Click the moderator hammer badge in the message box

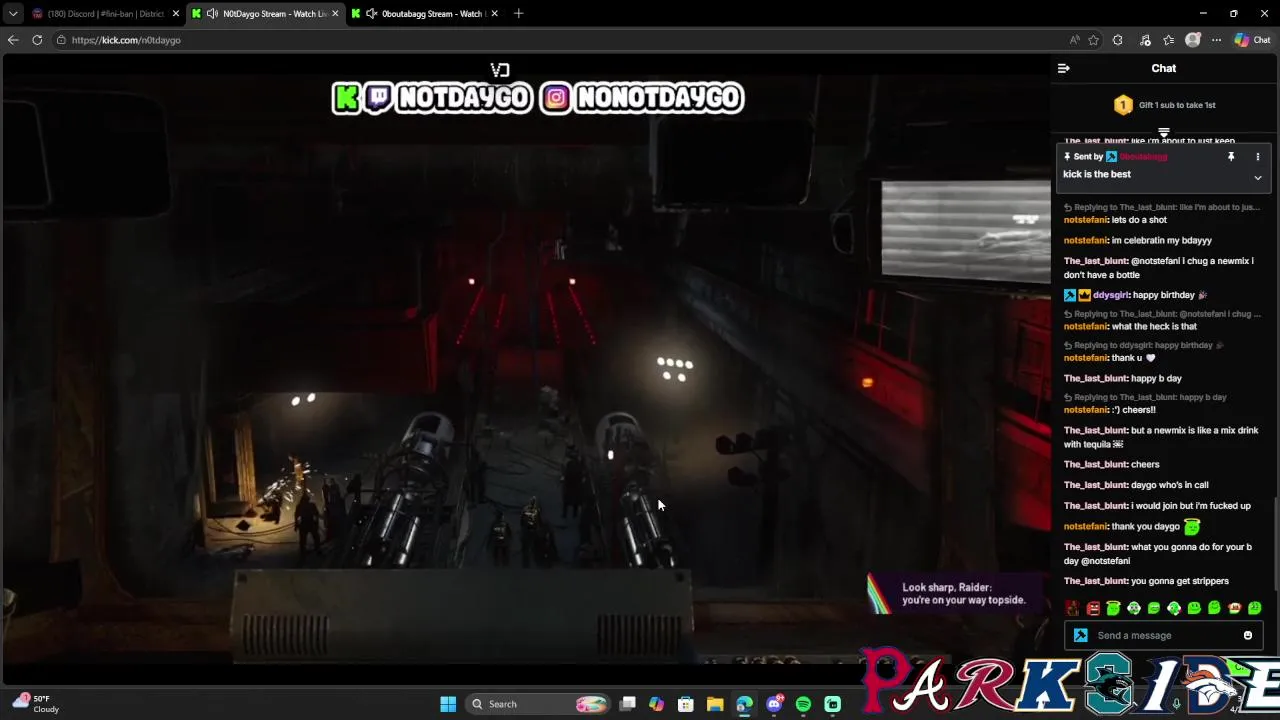click(x=1080, y=635)
